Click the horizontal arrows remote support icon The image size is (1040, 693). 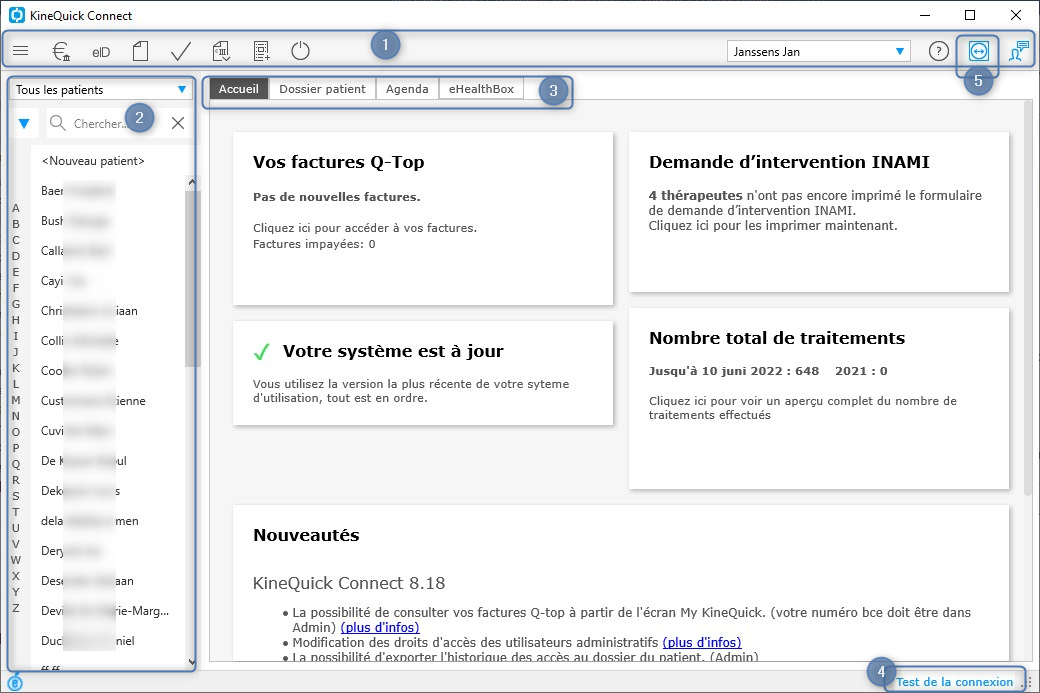coord(979,51)
